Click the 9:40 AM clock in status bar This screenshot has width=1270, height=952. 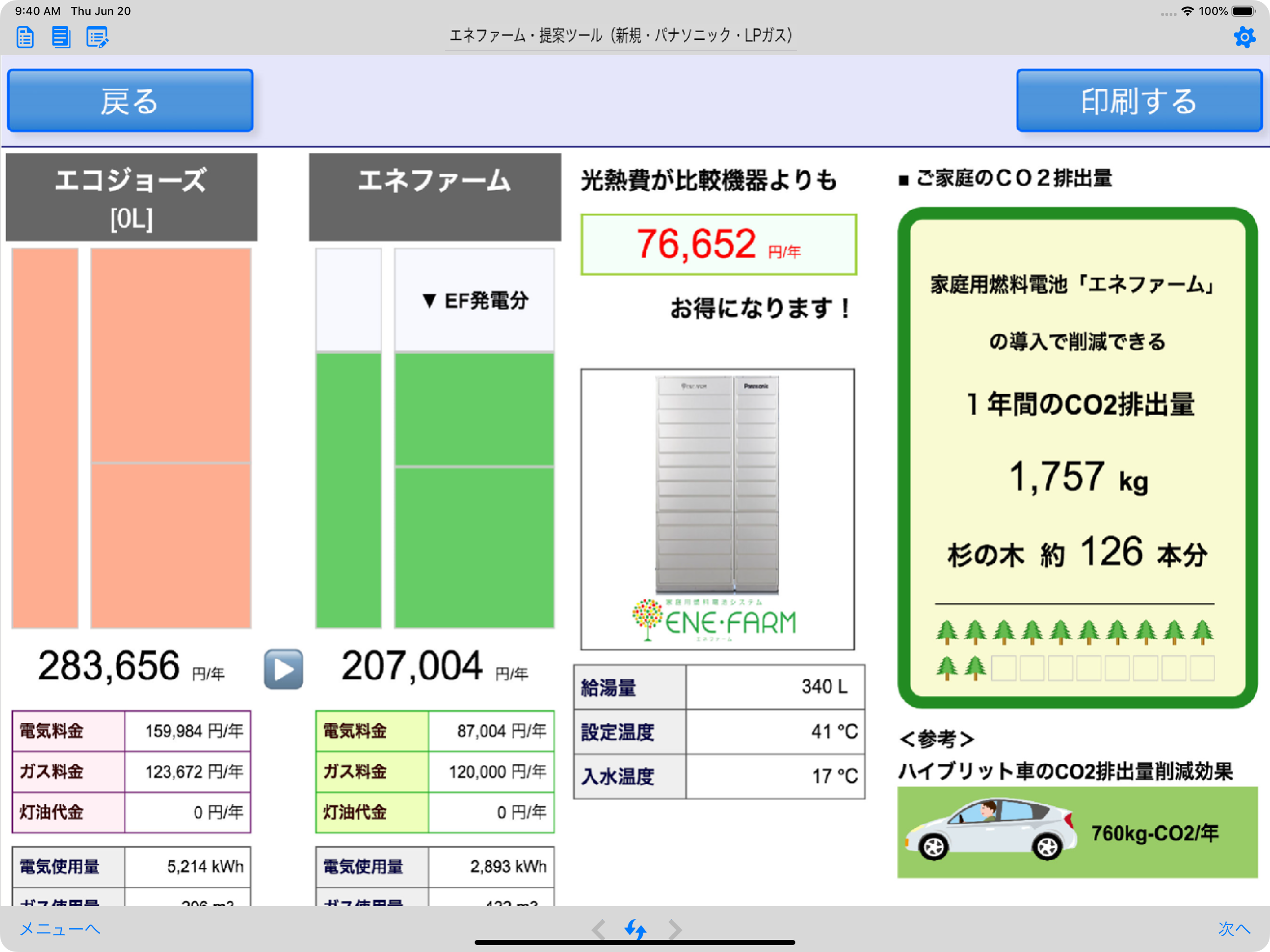(x=37, y=11)
